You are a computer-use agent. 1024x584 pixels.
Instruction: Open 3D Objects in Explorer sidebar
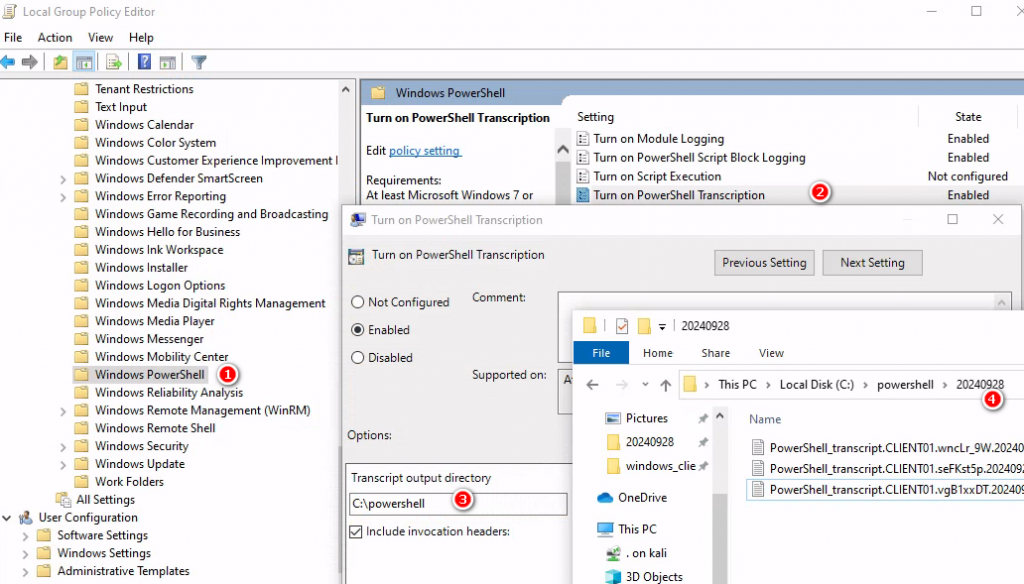tap(644, 576)
